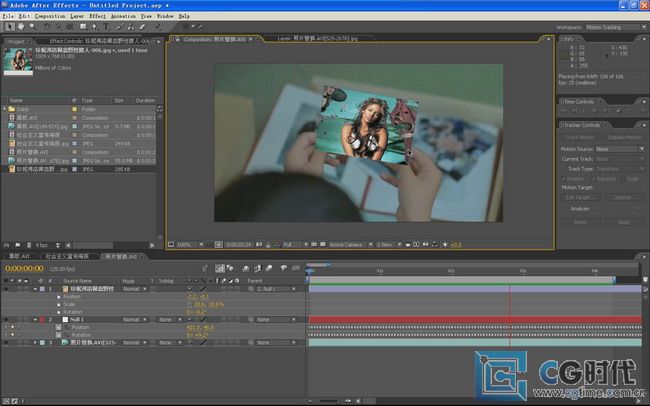Image resolution: width=650 pixels, height=406 pixels.
Task: Click the Motion Blur icon in timeline
Action: point(269,269)
